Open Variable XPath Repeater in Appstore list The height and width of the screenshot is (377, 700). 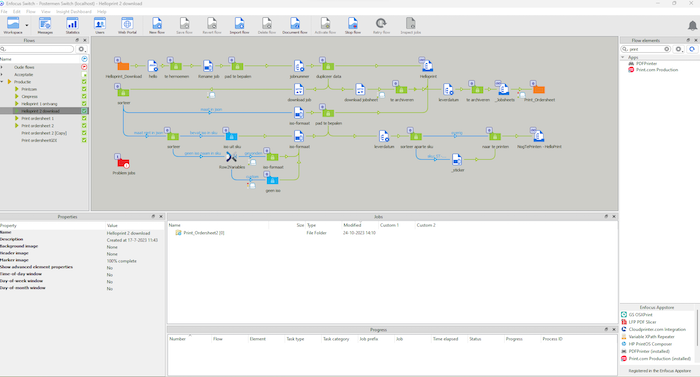coord(651,337)
